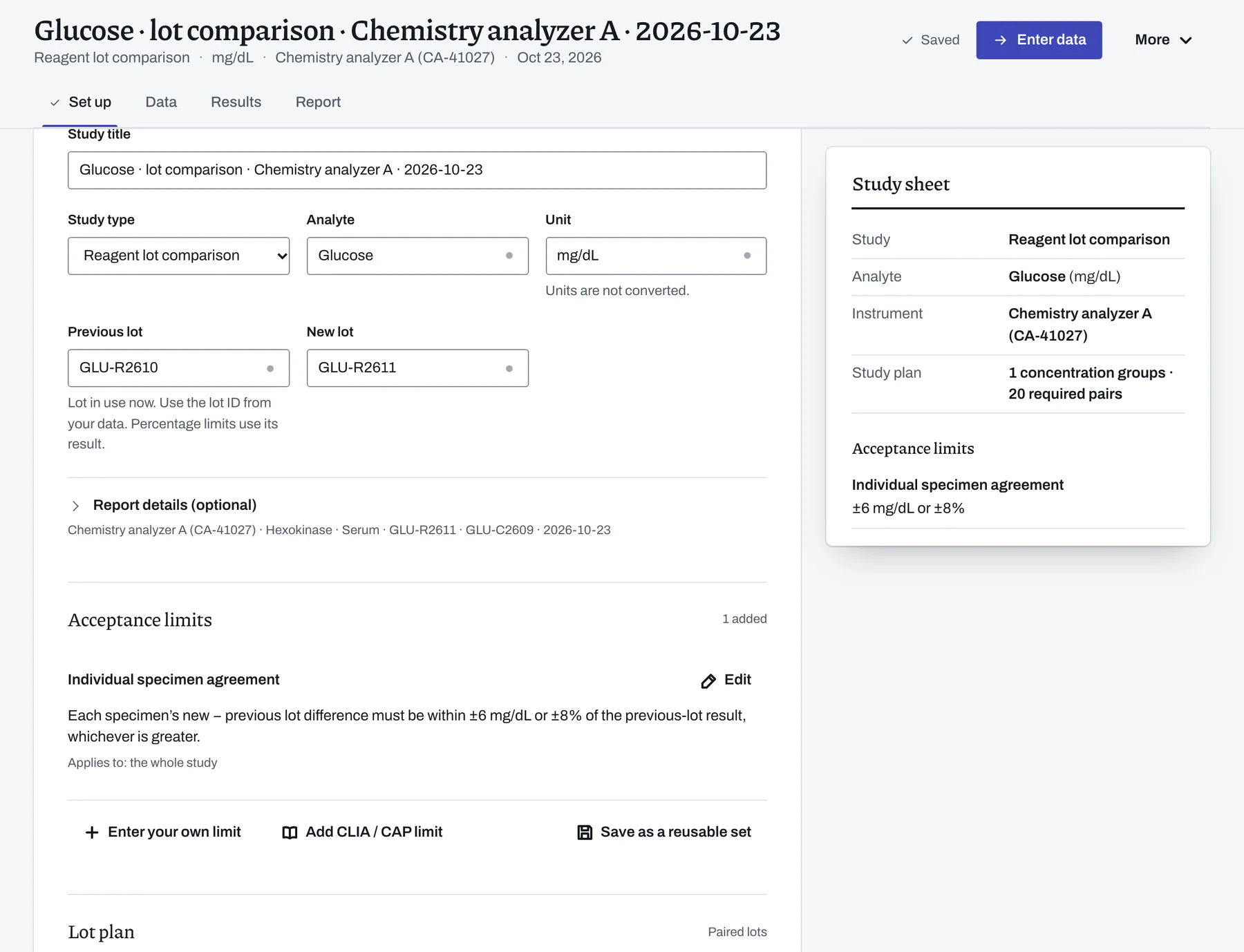Click the dot indicator in the Previous lot field

click(x=270, y=368)
